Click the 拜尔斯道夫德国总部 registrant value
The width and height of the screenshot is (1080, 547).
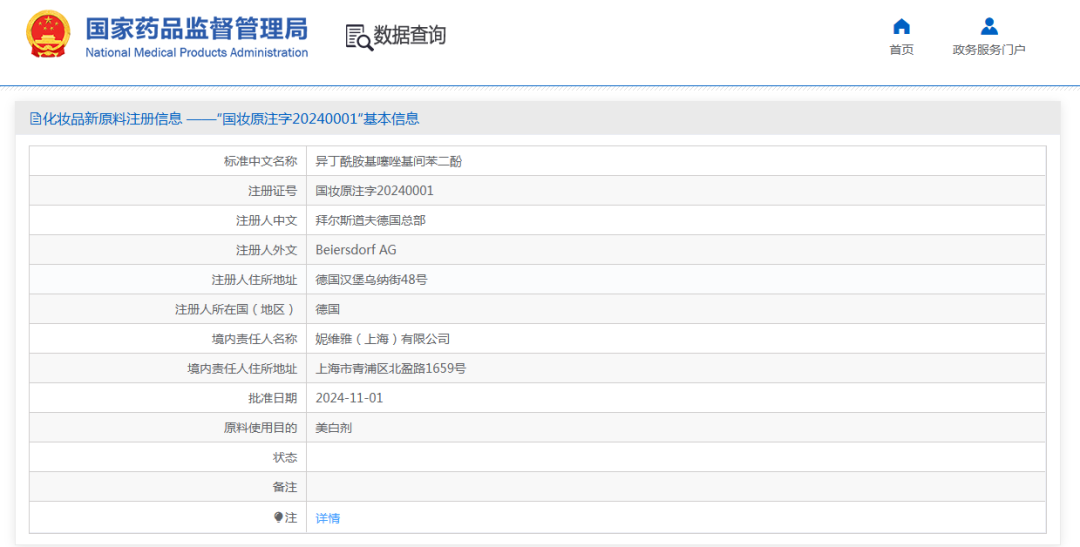pyautogui.click(x=370, y=220)
